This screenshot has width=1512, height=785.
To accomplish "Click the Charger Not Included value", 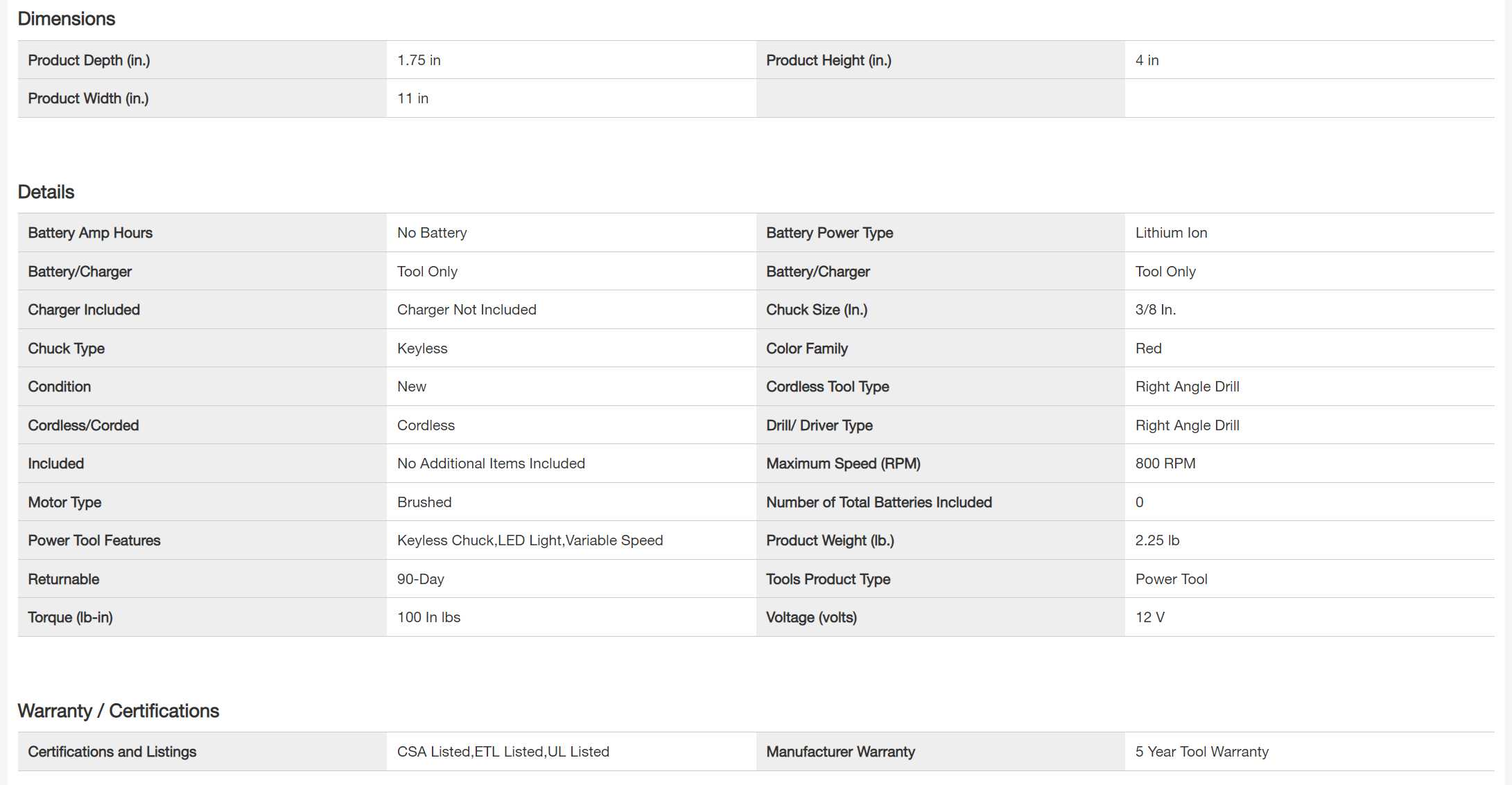I will click(467, 310).
